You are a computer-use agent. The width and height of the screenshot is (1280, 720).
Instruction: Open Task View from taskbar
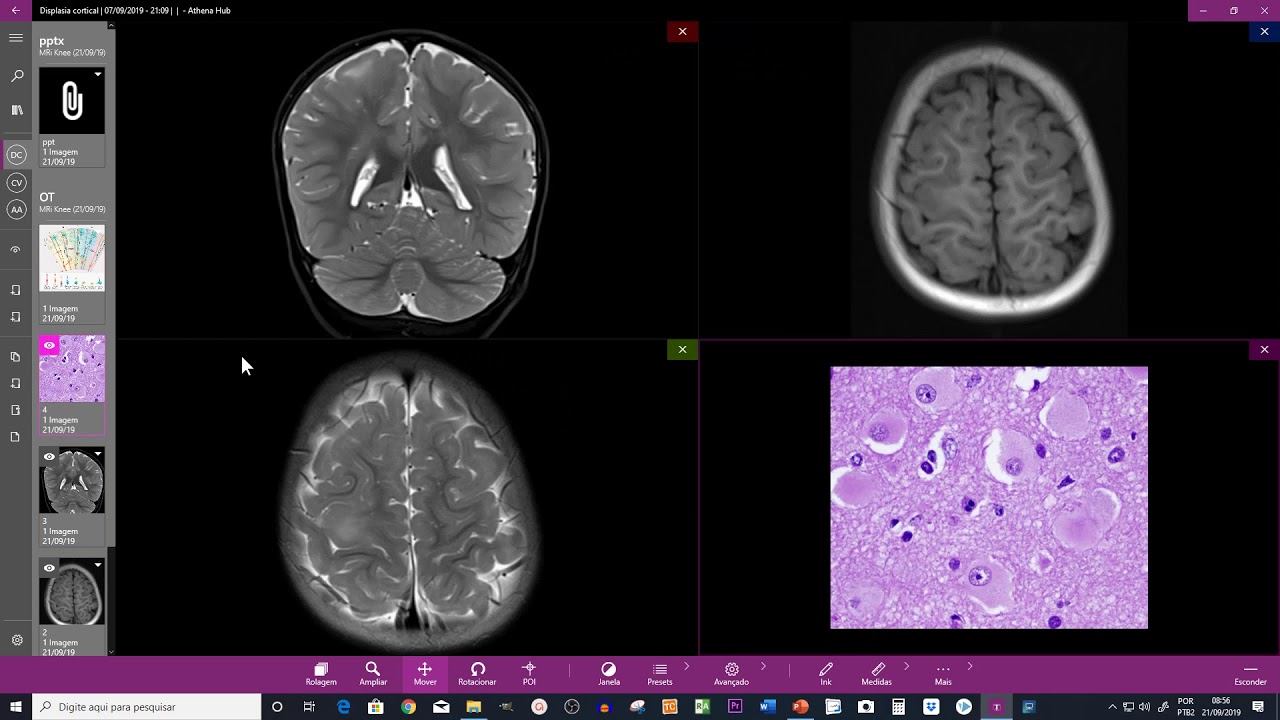pyautogui.click(x=309, y=707)
